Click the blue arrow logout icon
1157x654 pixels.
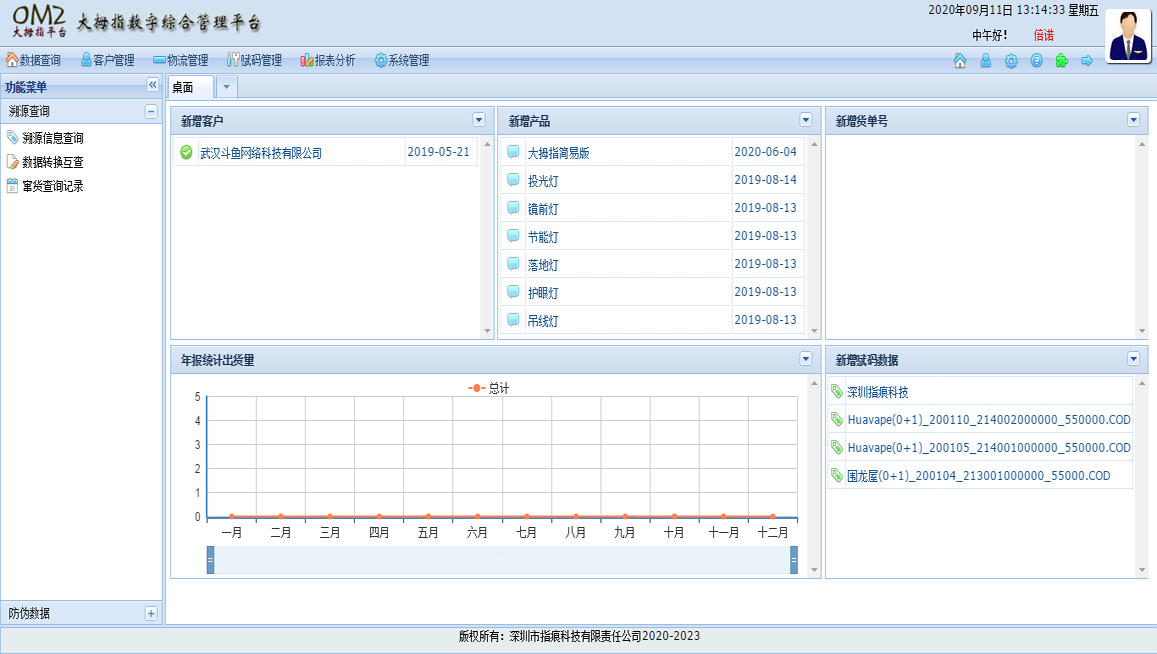(x=1087, y=61)
